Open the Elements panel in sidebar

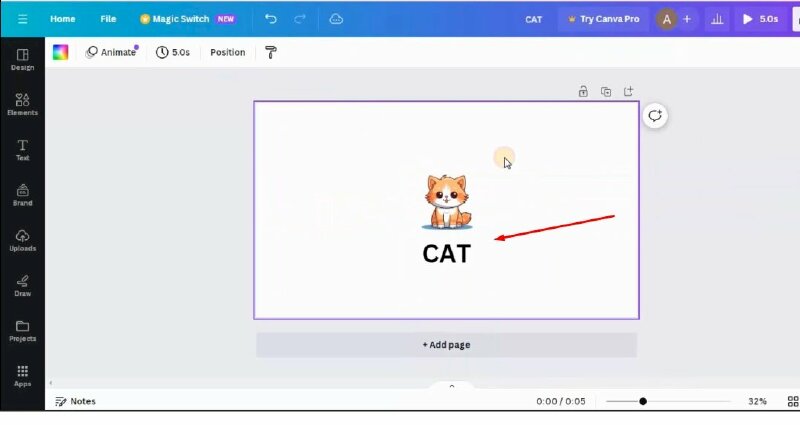click(22, 104)
